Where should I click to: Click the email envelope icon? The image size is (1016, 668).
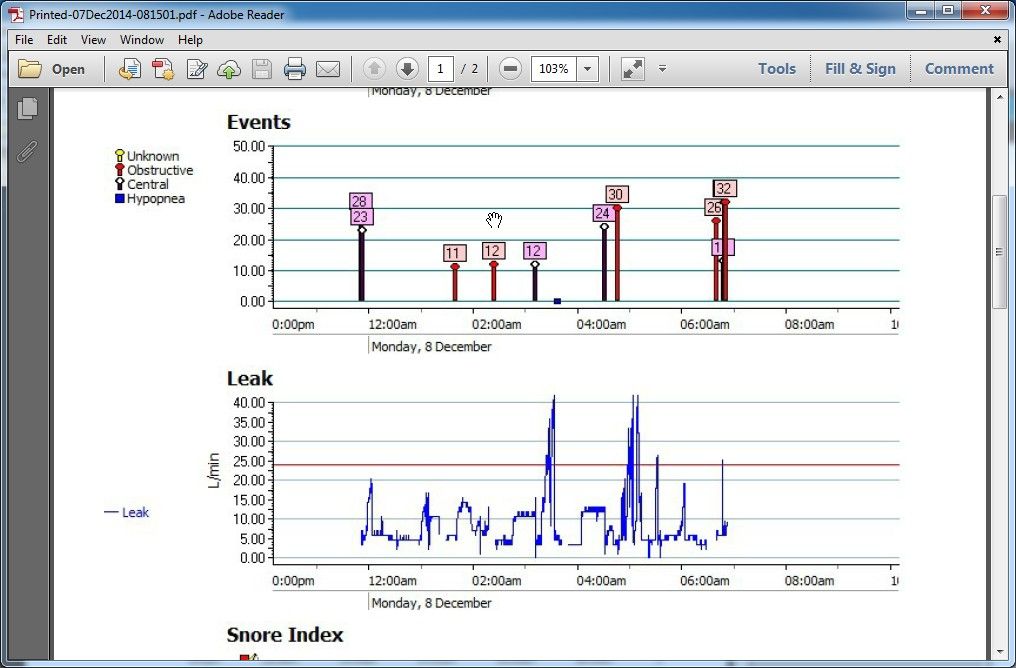click(327, 69)
